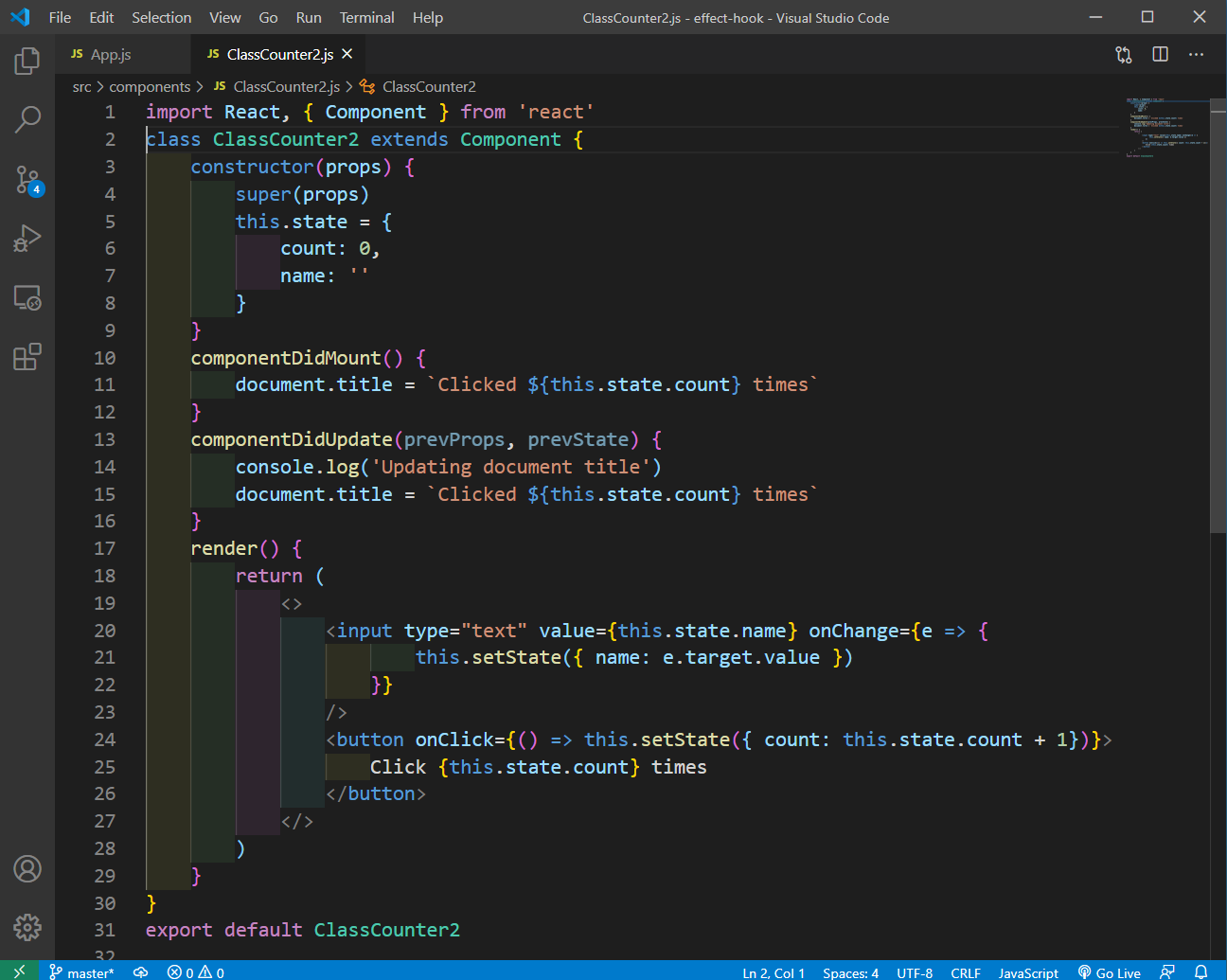Click 'componentDidMount' on line 10

pyautogui.click(x=286, y=358)
